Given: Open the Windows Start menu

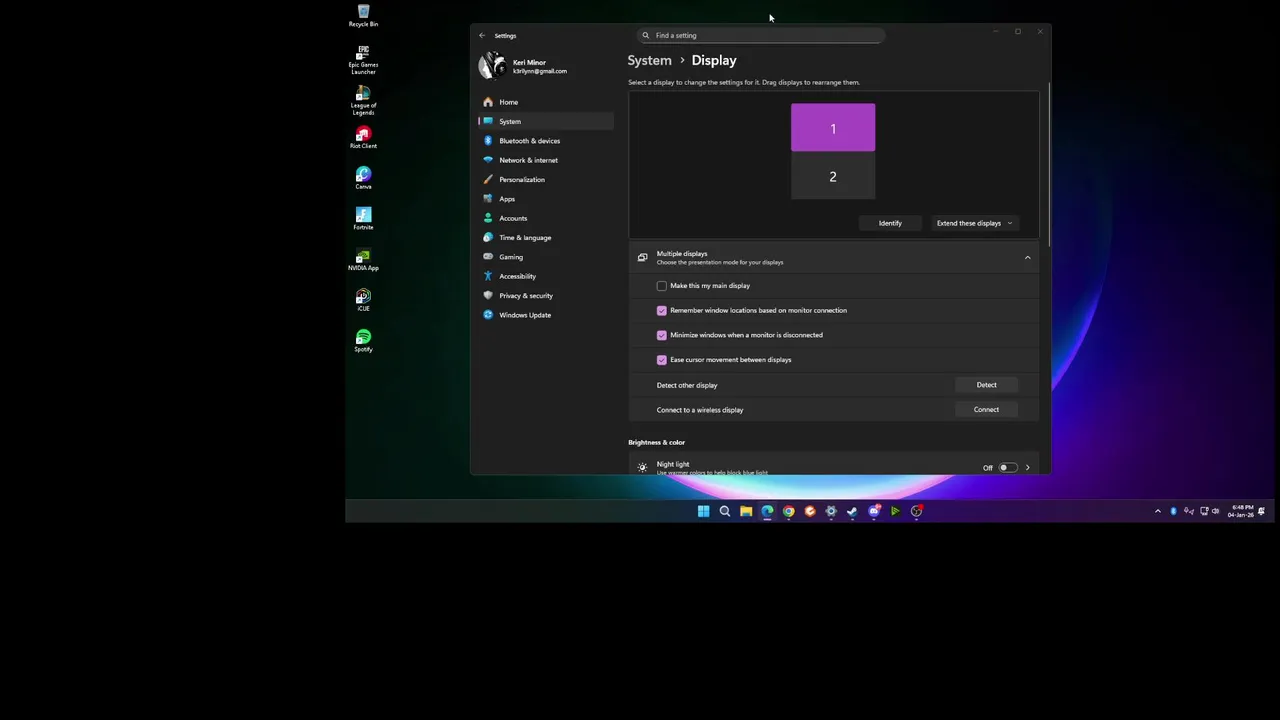Looking at the screenshot, I should (703, 511).
